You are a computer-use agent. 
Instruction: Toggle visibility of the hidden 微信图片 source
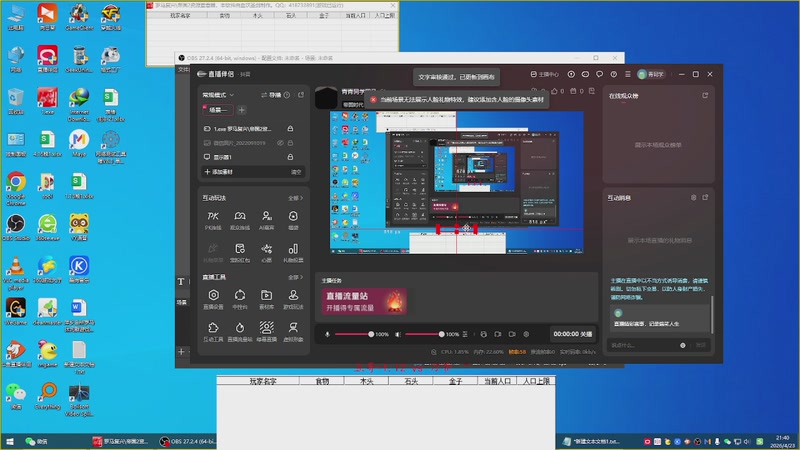(x=280, y=143)
